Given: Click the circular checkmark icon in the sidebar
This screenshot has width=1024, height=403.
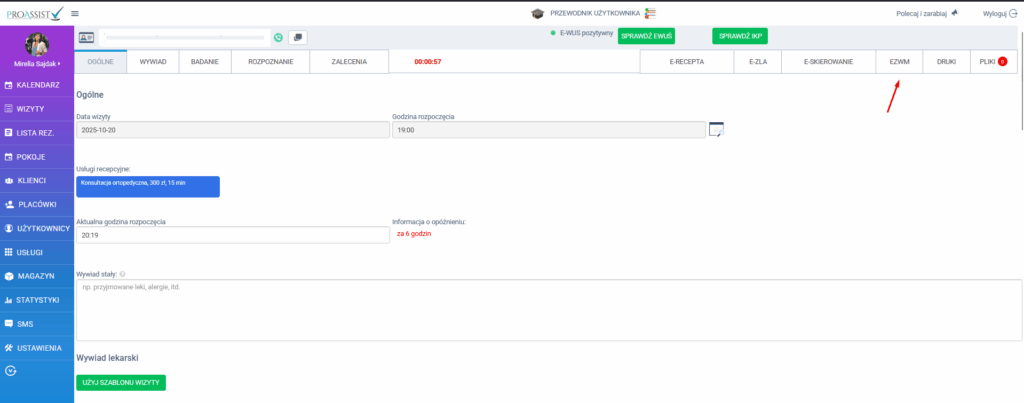Looking at the screenshot, I should pyautogui.click(x=11, y=370).
